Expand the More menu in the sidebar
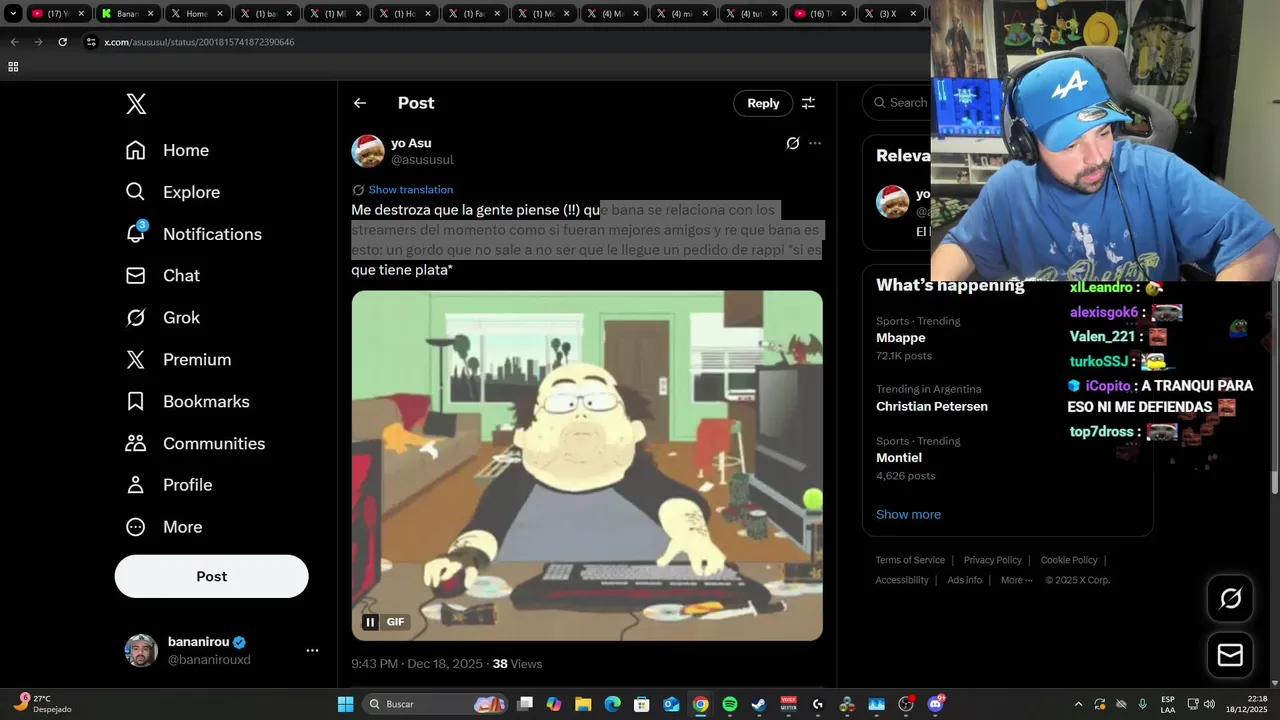 click(163, 527)
